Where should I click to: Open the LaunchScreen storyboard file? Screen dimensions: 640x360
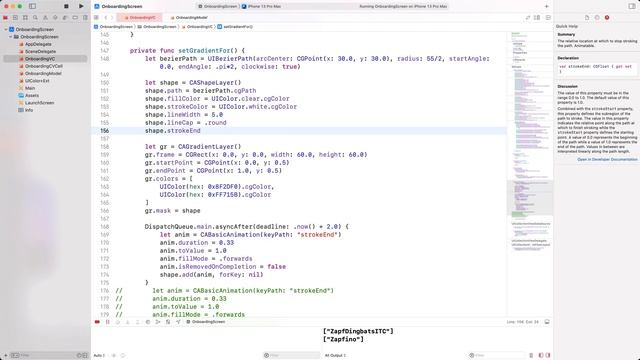tap(39, 103)
